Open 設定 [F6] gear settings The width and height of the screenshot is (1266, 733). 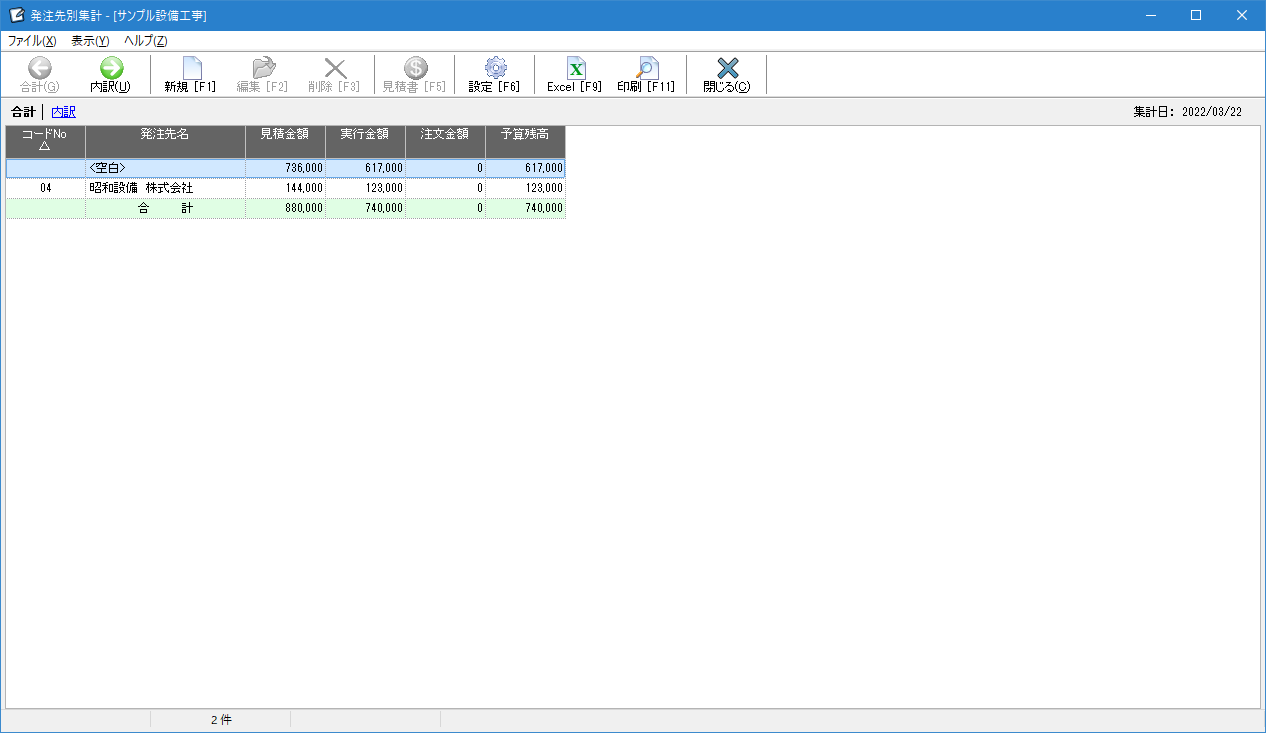[495, 75]
